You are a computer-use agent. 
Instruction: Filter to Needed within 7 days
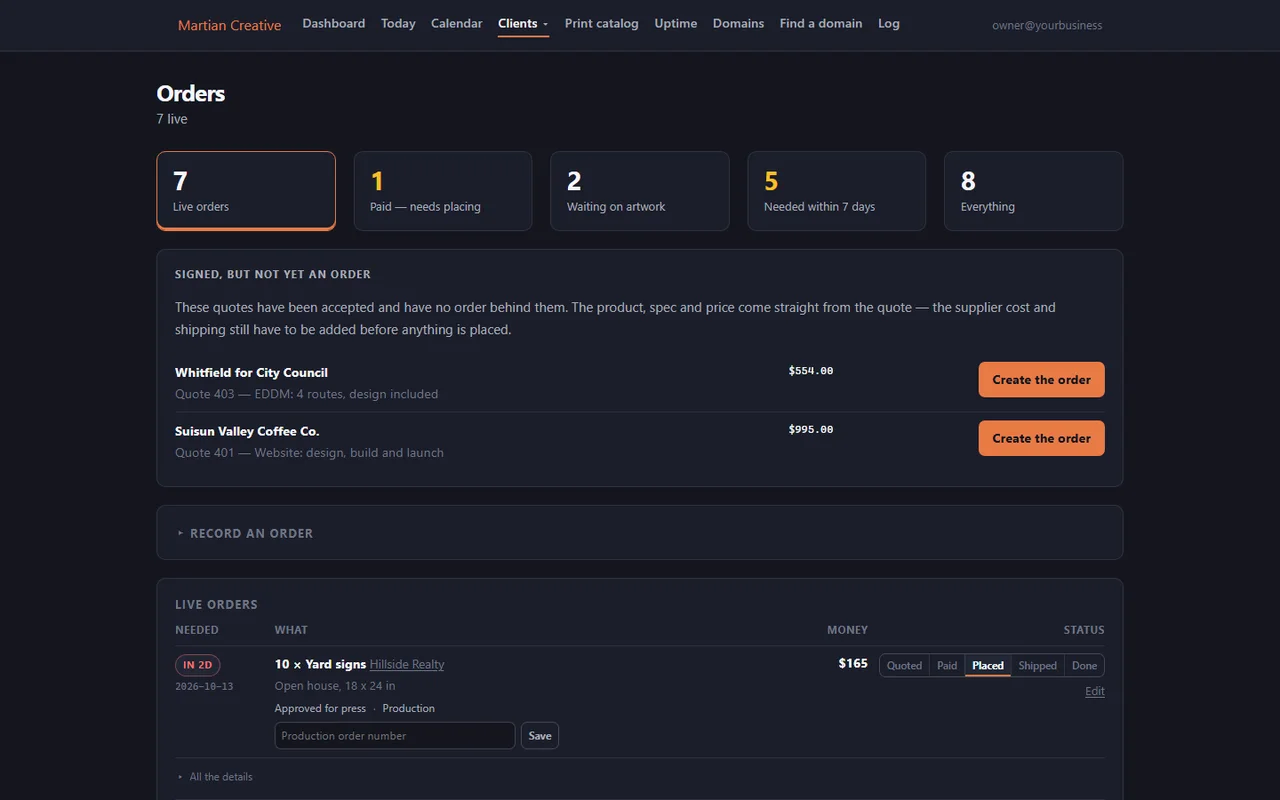837,191
